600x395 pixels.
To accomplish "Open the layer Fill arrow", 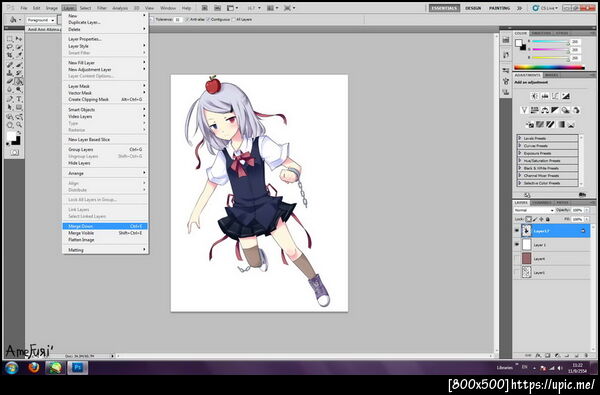I will pos(587,219).
